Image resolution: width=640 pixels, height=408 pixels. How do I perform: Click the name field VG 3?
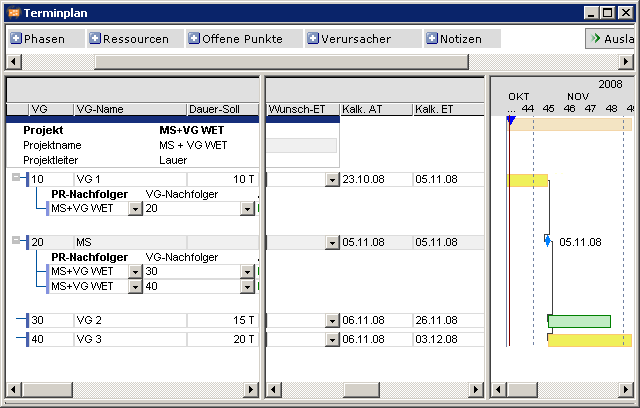point(130,339)
